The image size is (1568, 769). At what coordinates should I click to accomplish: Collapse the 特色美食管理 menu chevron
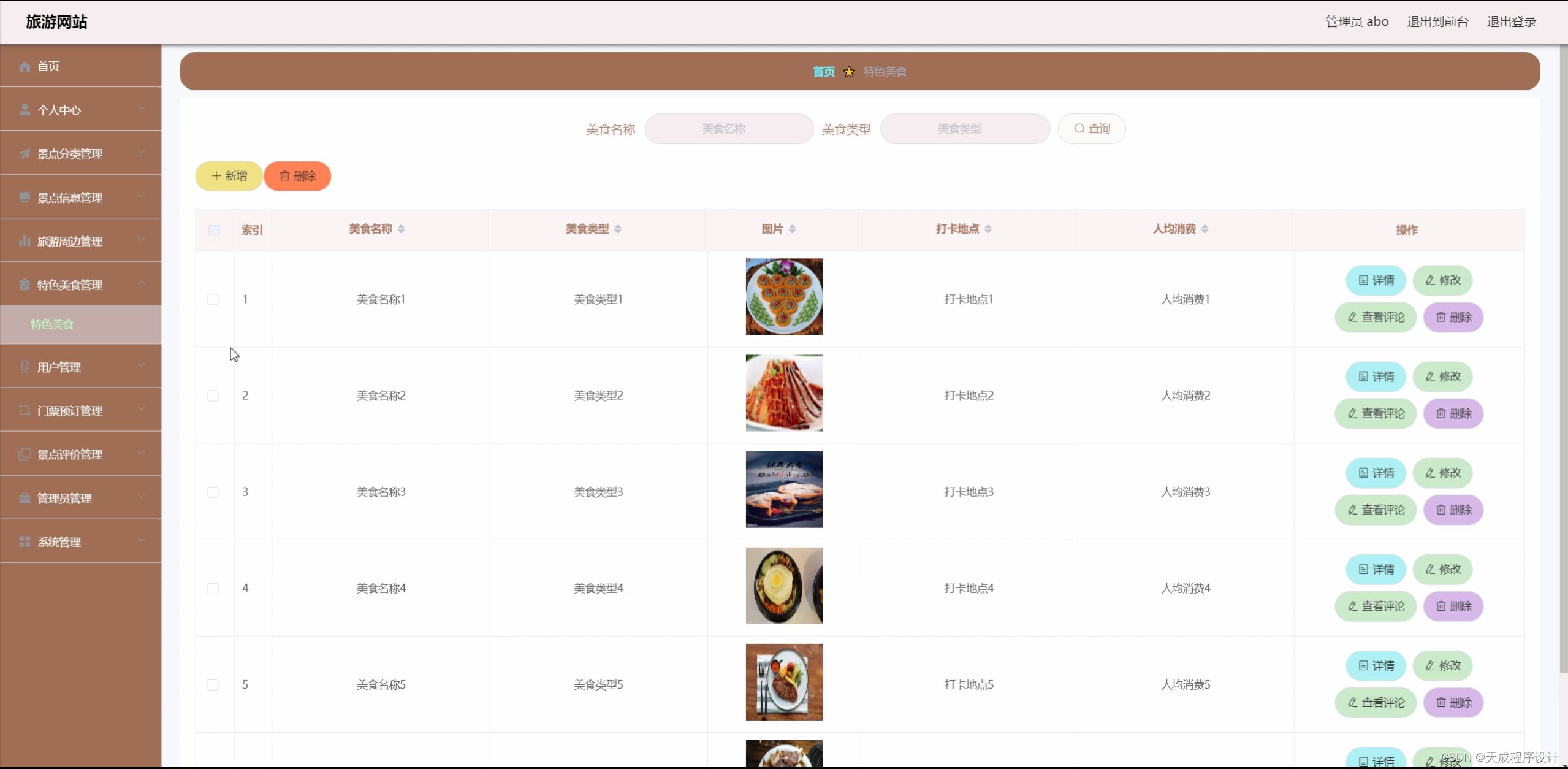142,283
